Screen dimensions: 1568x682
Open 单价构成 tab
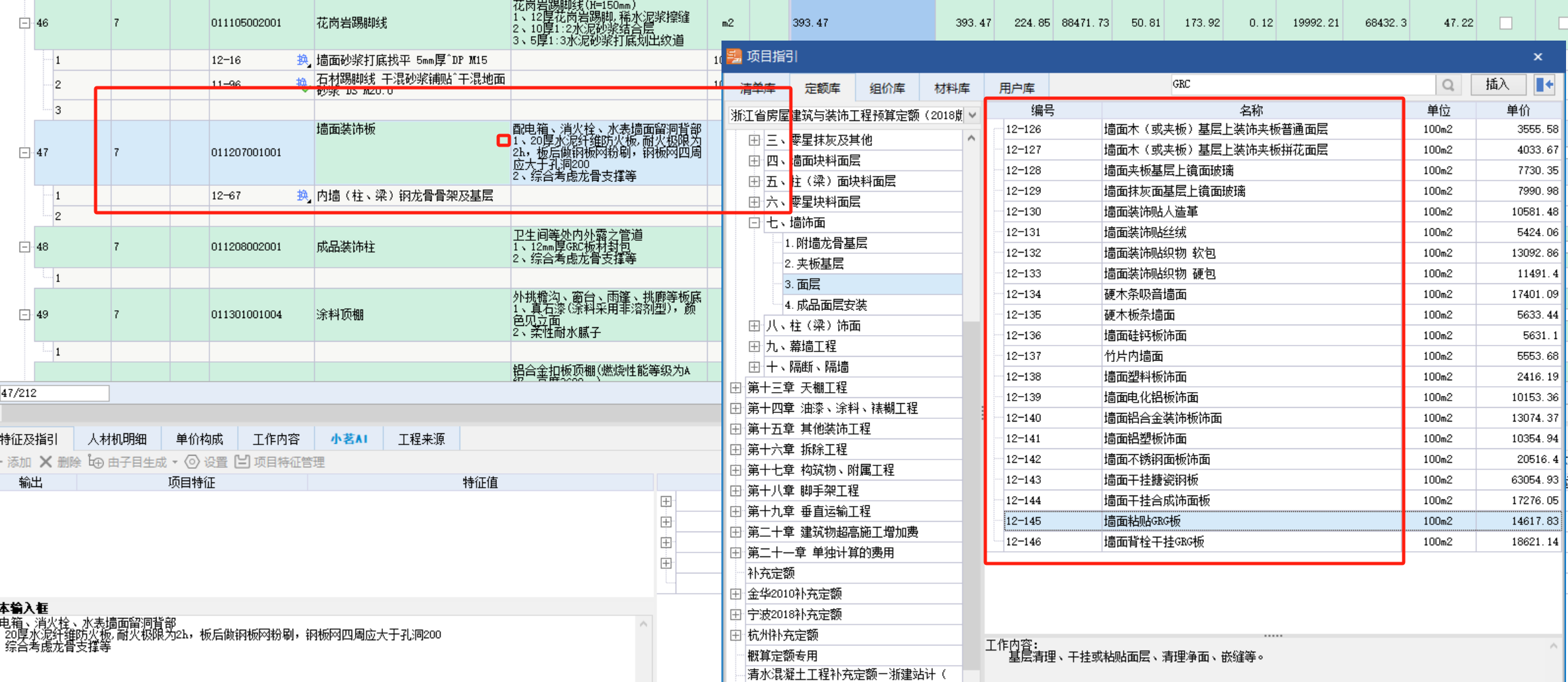click(199, 439)
